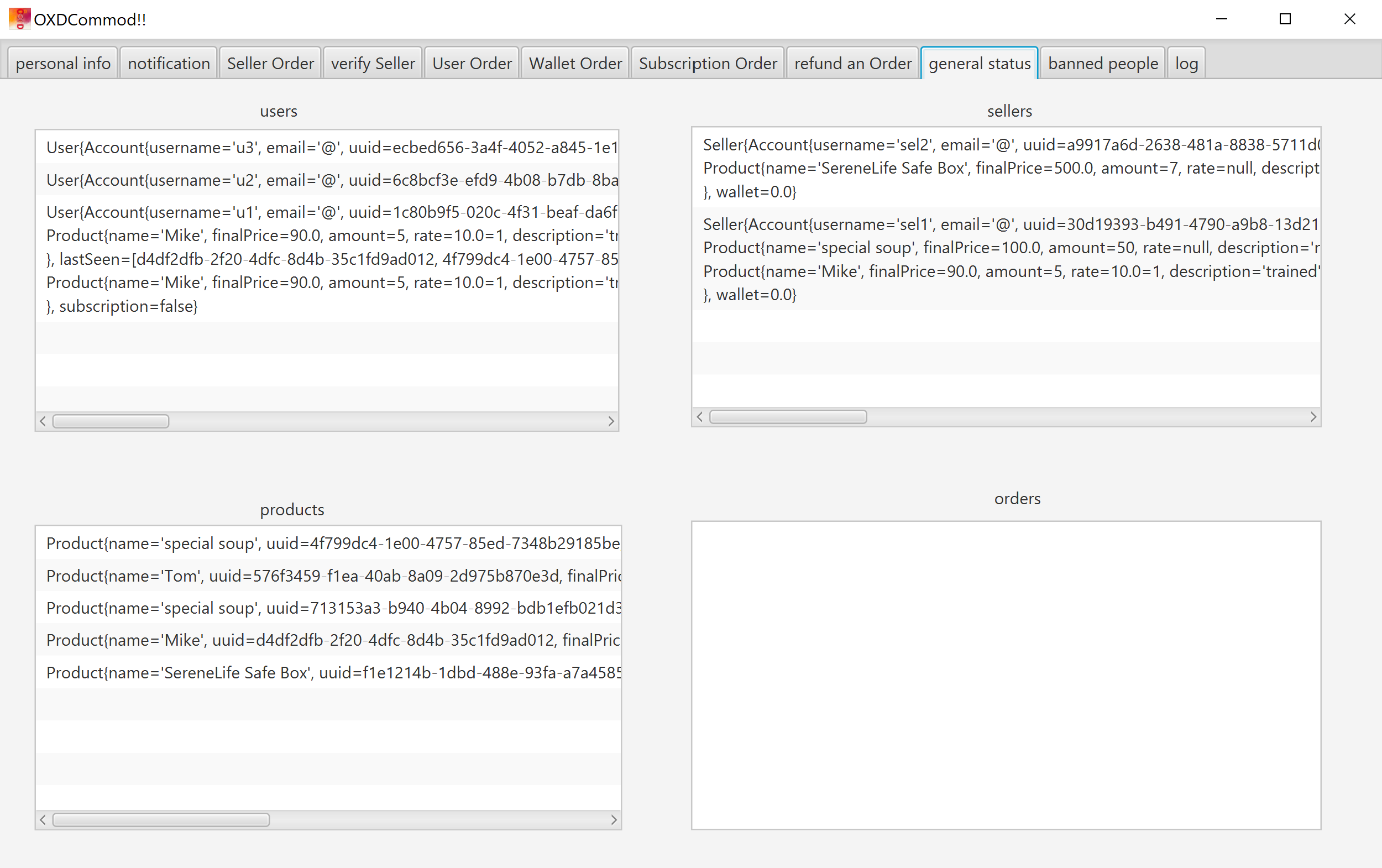Click right scroll arrow of products list

click(614, 820)
